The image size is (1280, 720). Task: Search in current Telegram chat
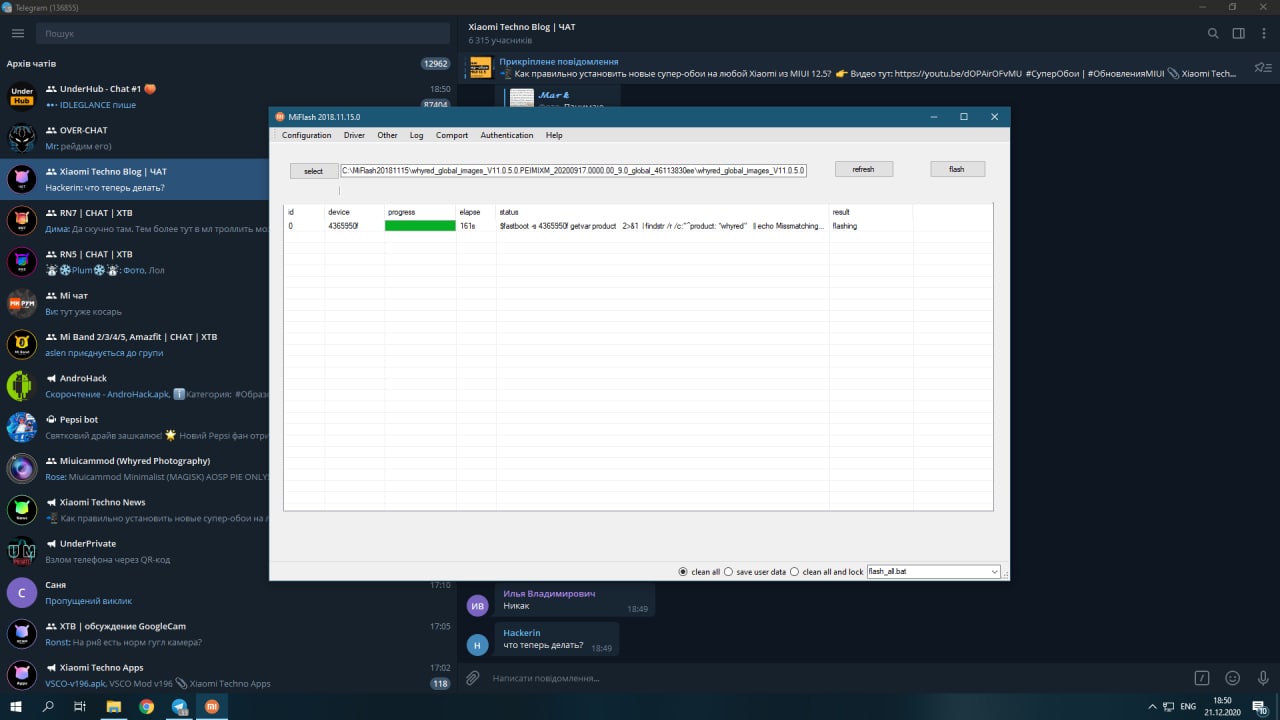pos(1213,33)
